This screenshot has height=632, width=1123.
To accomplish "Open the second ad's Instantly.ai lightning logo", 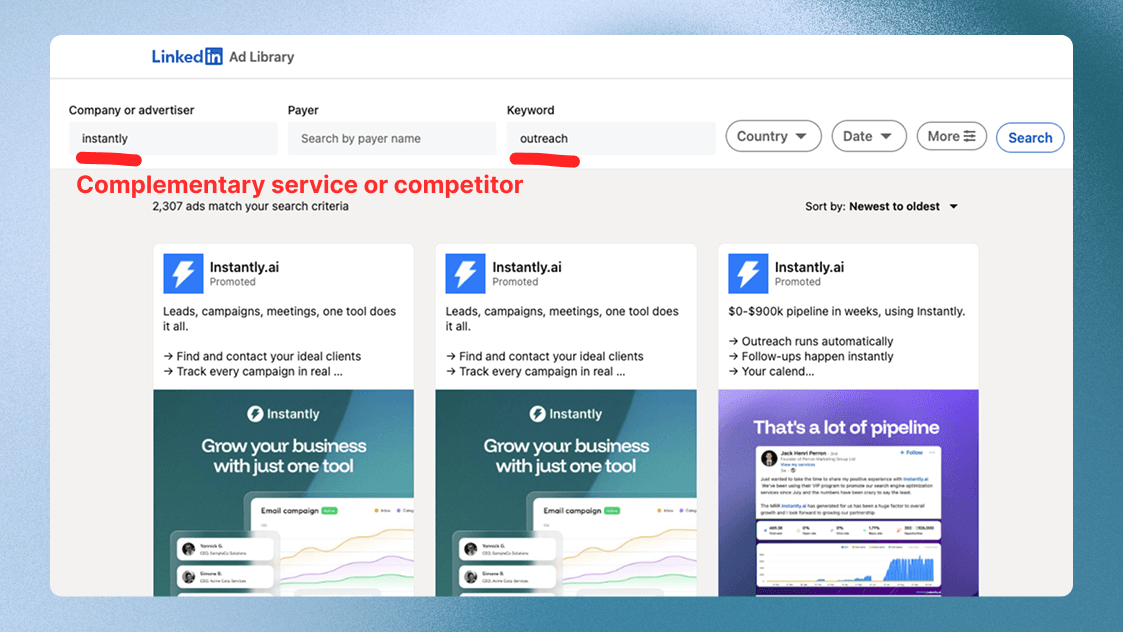I will pyautogui.click(x=466, y=274).
